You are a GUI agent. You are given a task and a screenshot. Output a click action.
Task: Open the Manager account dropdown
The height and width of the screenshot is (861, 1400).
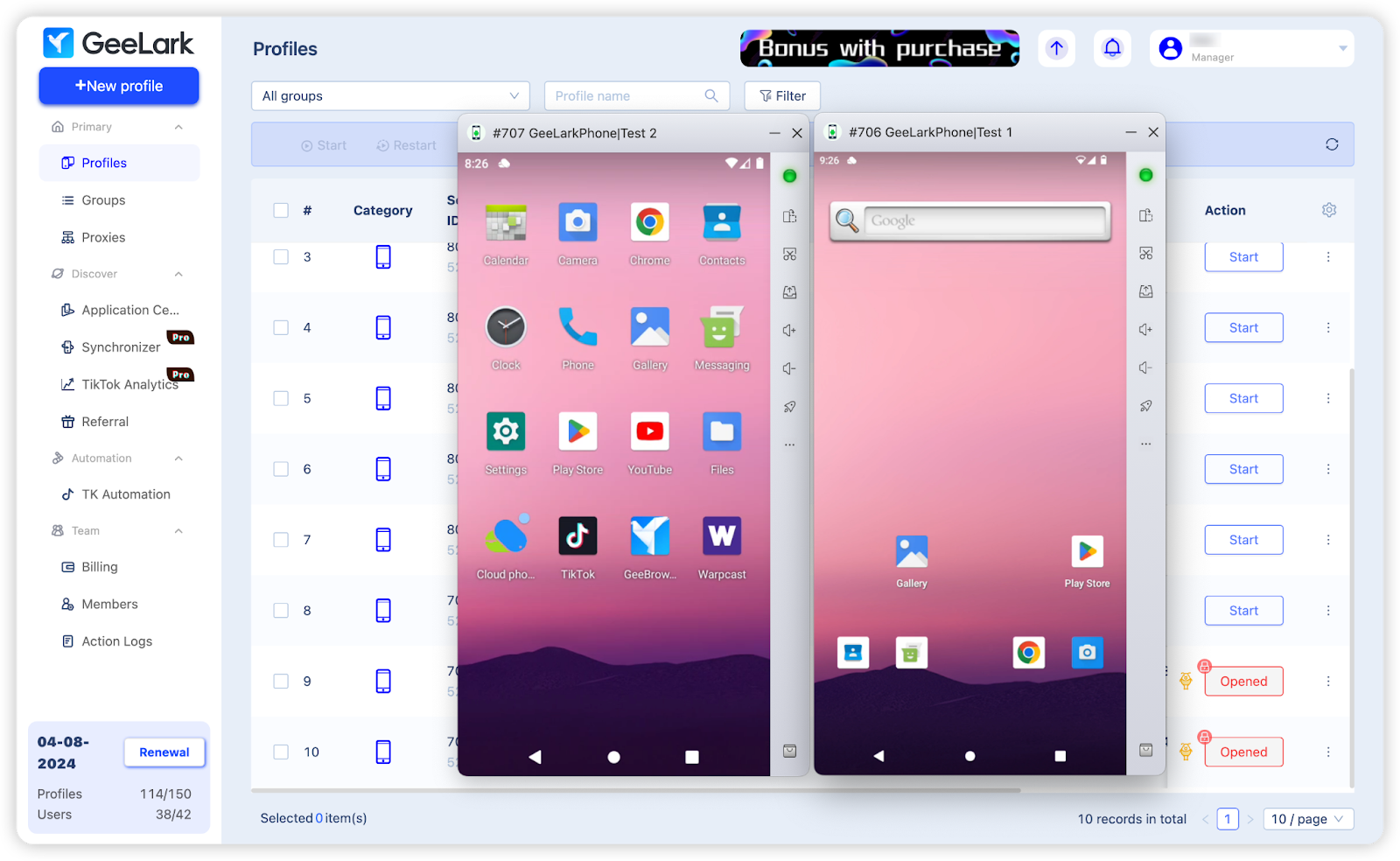[1251, 48]
